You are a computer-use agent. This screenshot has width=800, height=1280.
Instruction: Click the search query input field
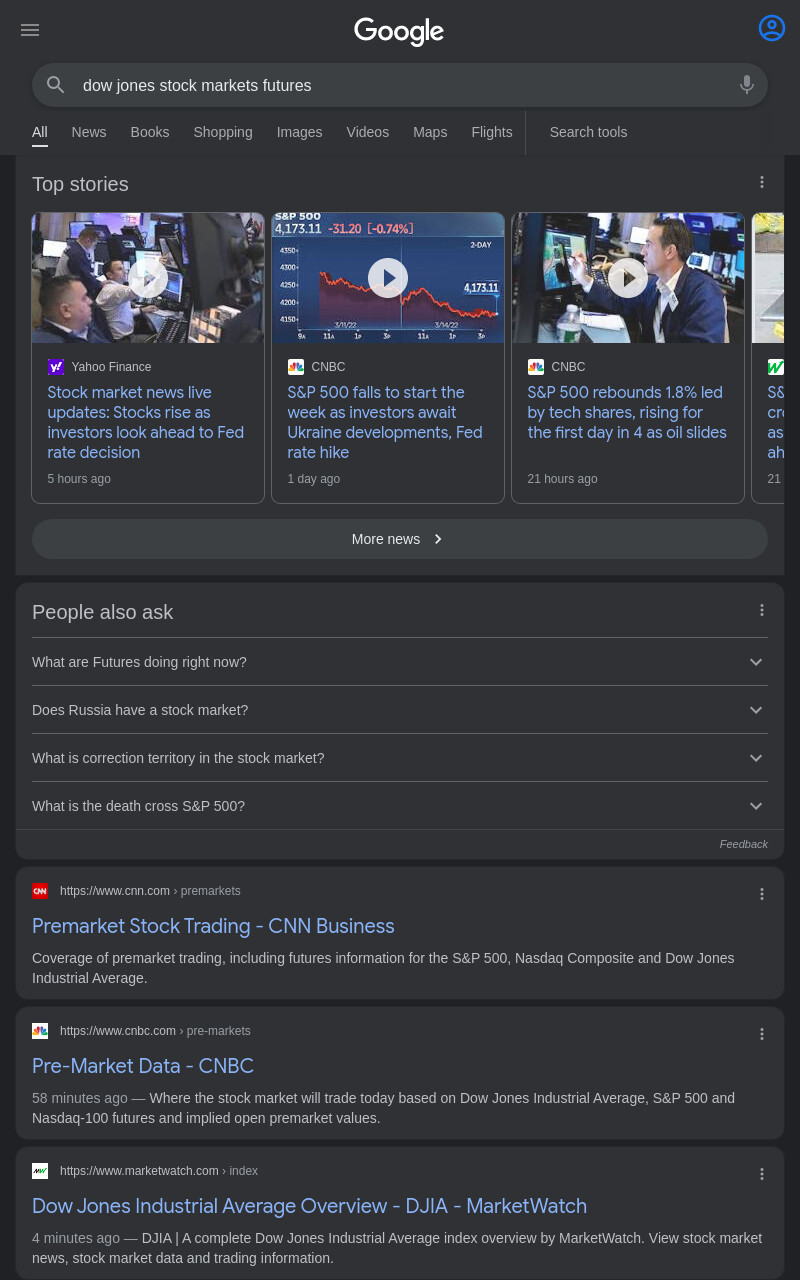click(x=400, y=85)
